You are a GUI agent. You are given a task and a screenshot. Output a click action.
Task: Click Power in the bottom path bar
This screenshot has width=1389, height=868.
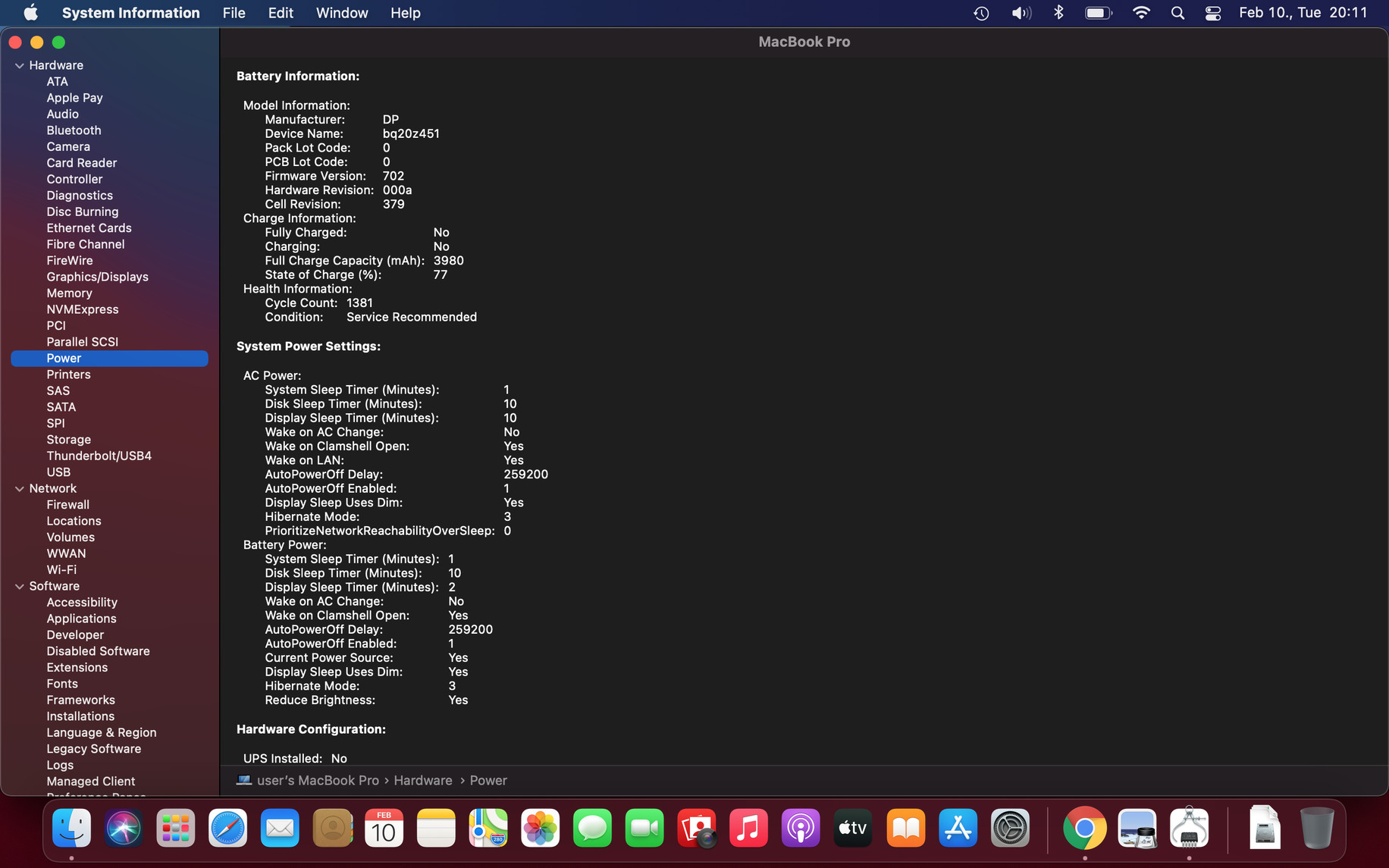pyautogui.click(x=488, y=780)
